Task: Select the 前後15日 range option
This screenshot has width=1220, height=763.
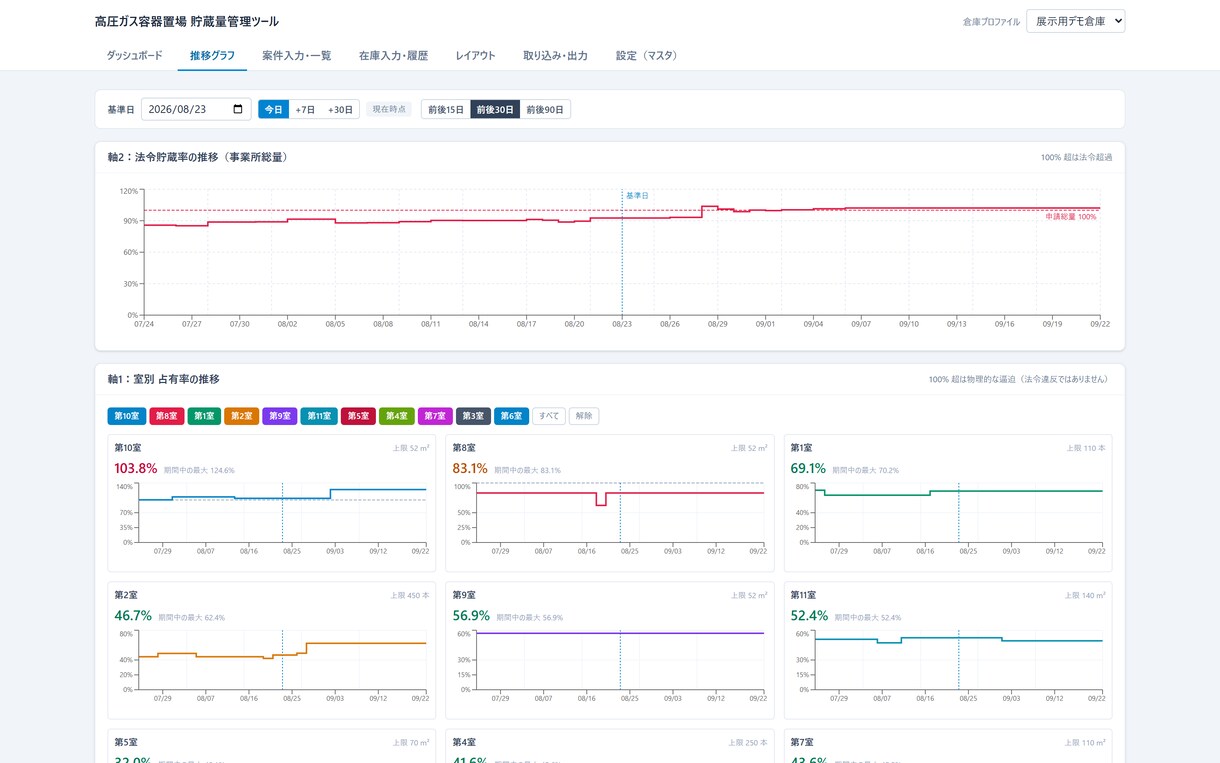Action: pos(446,110)
